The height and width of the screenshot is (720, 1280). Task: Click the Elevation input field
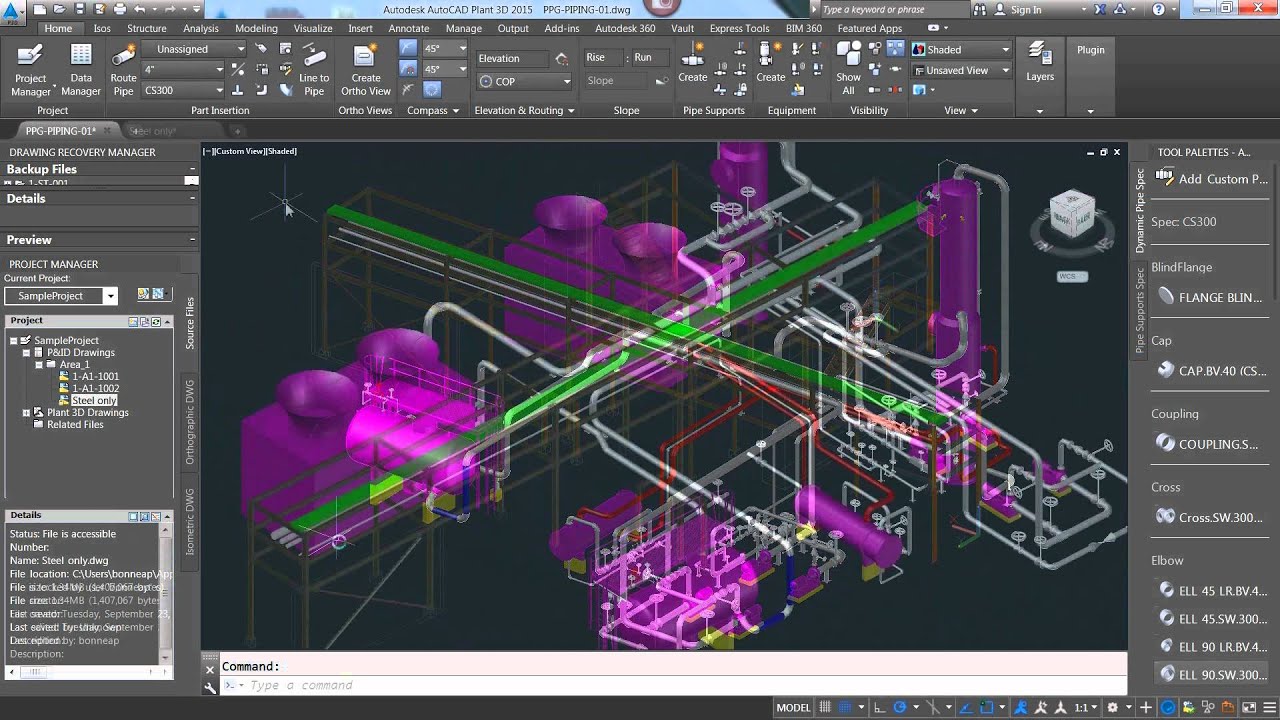(x=511, y=58)
